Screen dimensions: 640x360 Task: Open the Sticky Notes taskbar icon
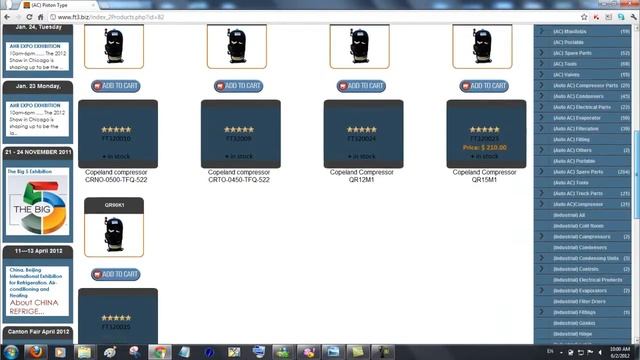pos(358,352)
